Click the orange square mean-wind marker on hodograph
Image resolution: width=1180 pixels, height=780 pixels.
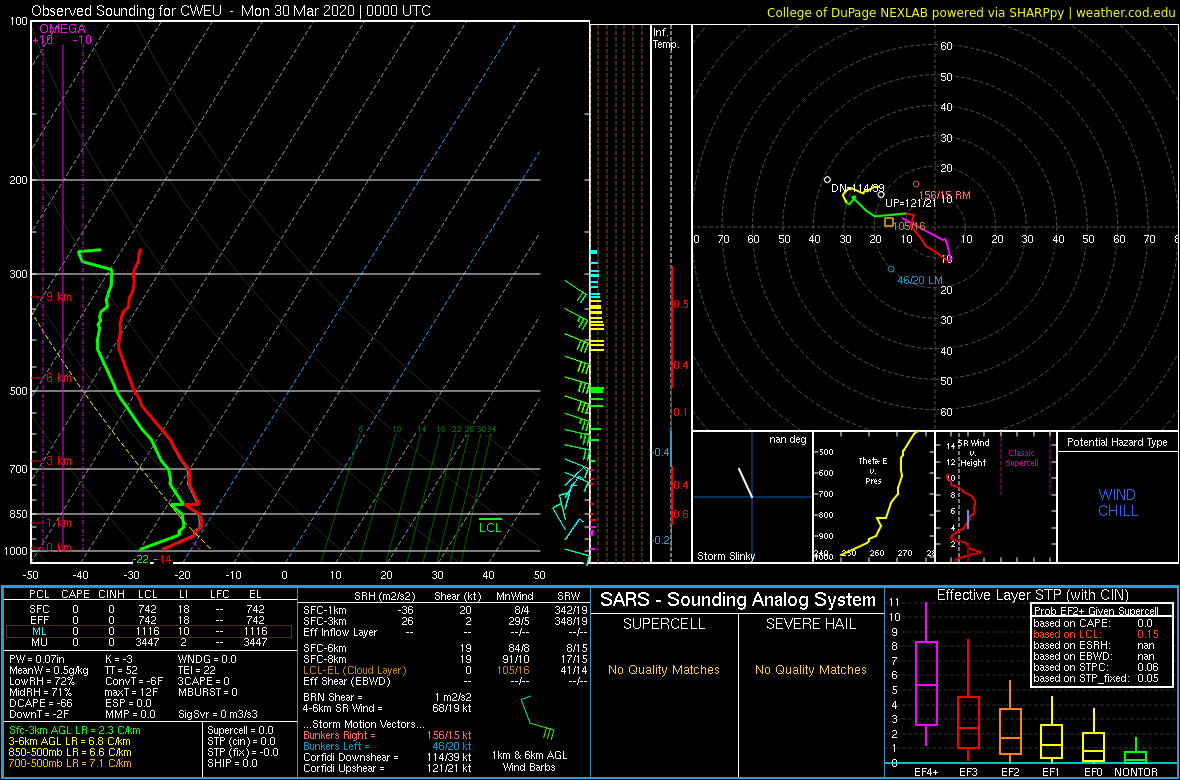coord(889,222)
